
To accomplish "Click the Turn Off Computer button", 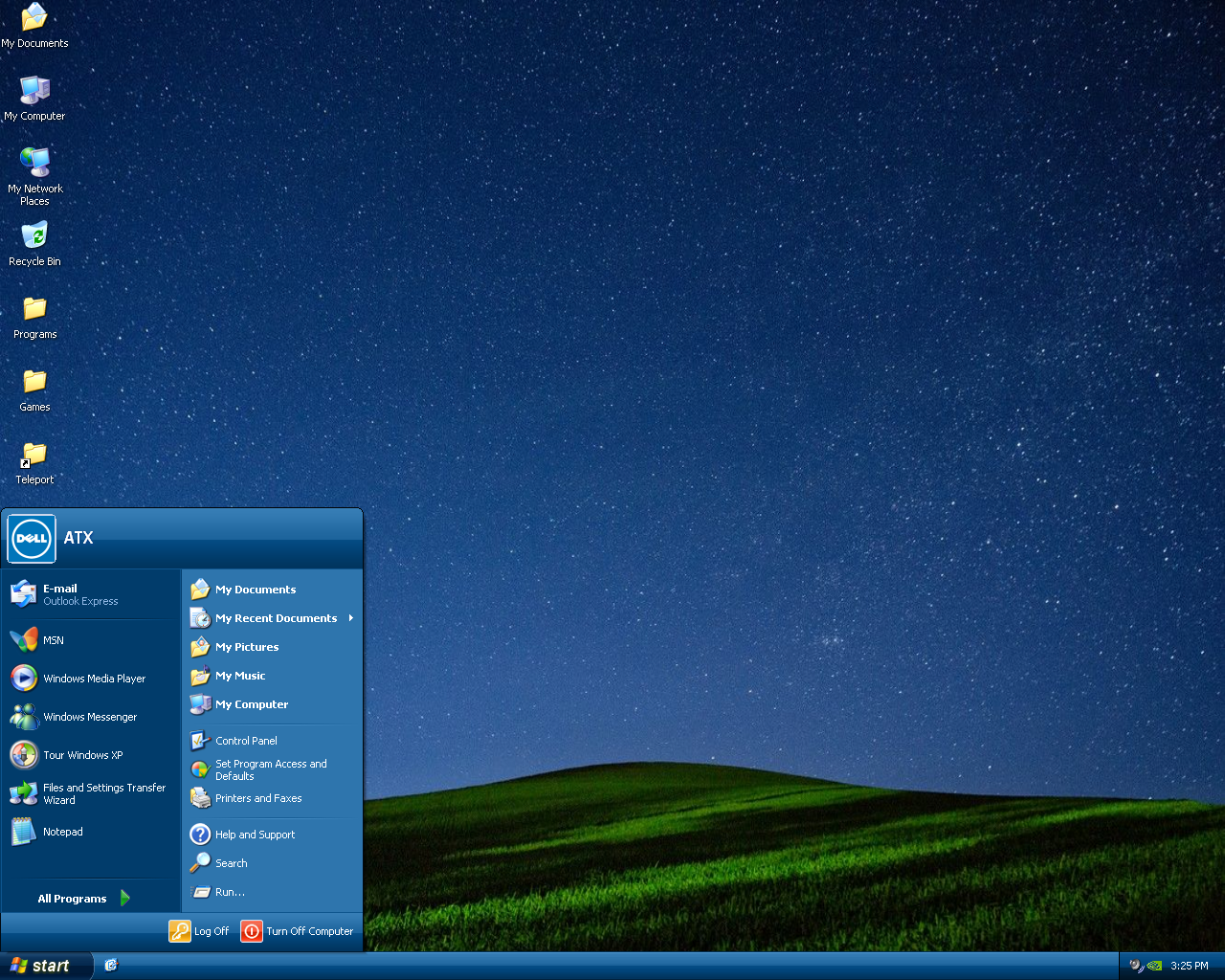I will coord(298,931).
